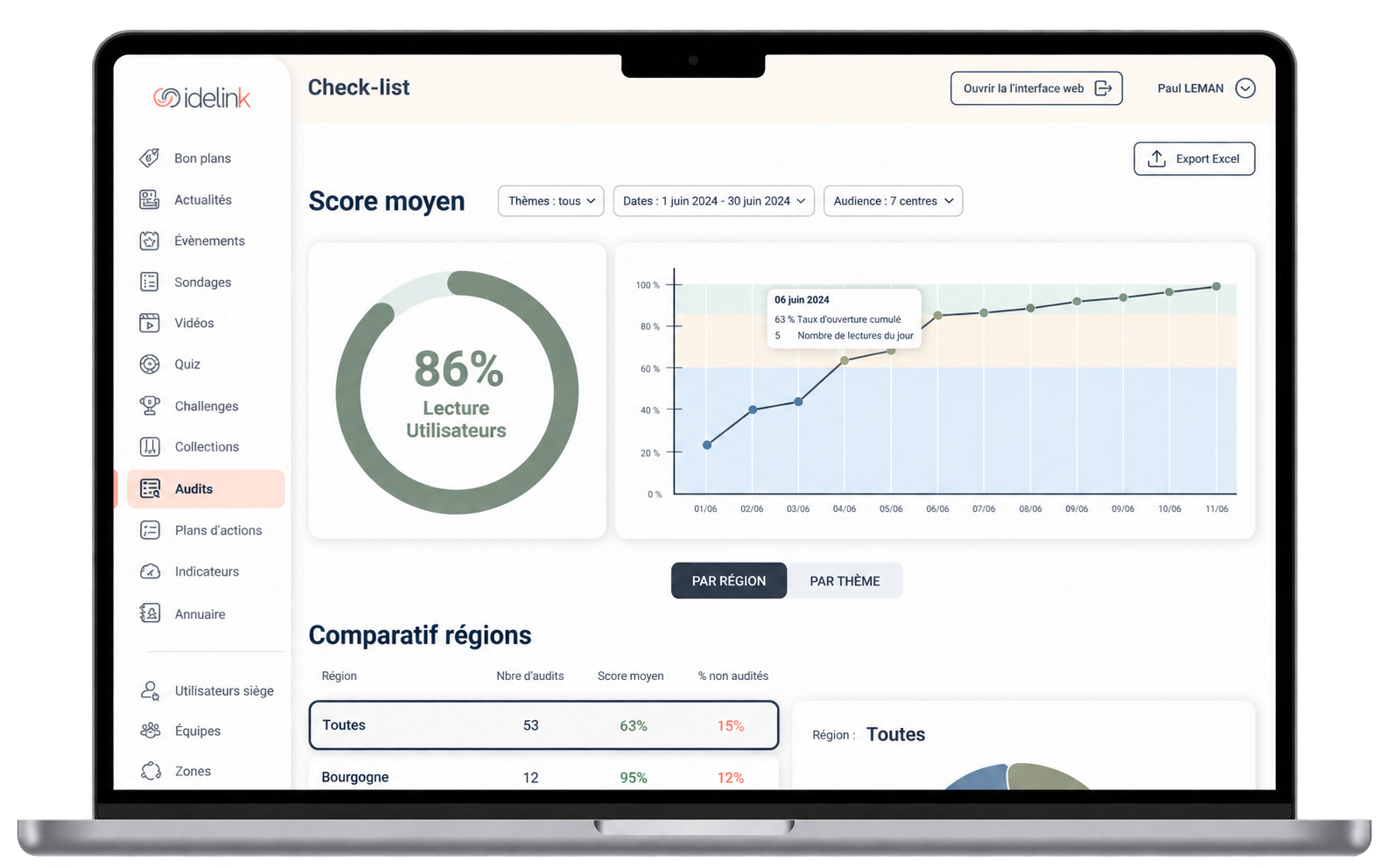Expand the Audience centres dropdown
Screen dimensions: 1388x868
pos(894,201)
